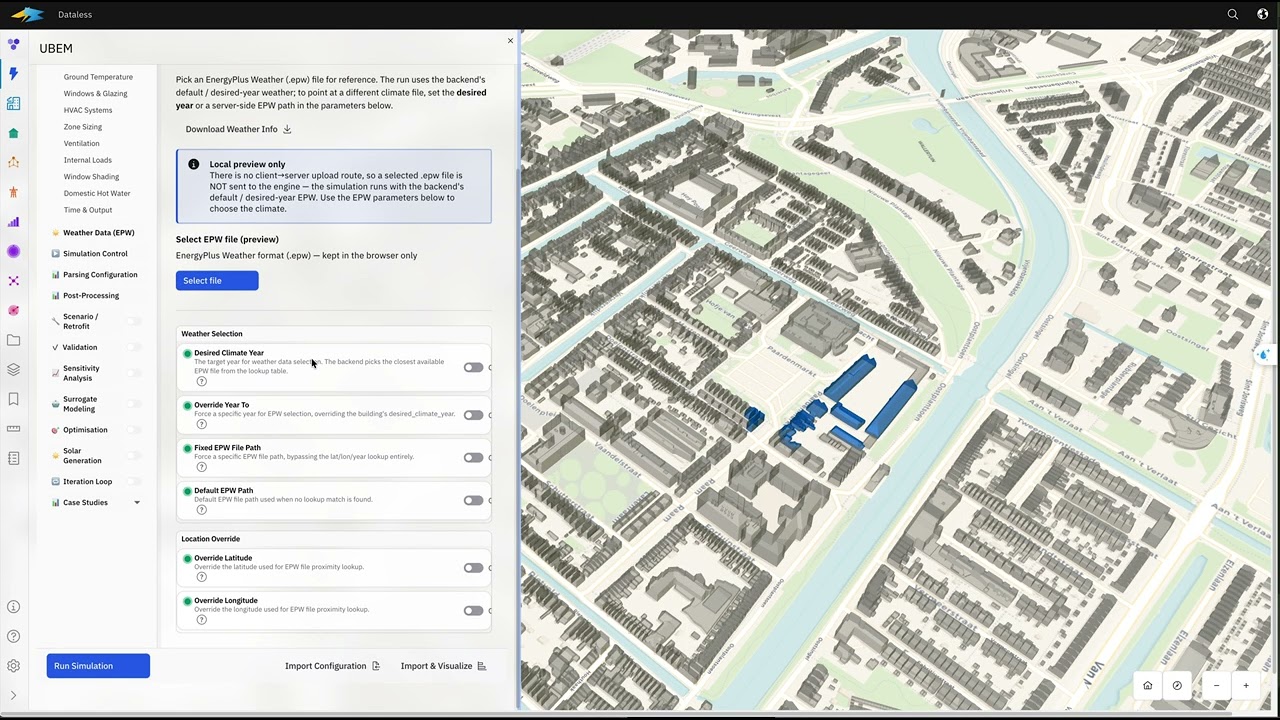Click the bookmark sidebar icon
This screenshot has width=1280, height=720.
(13, 399)
